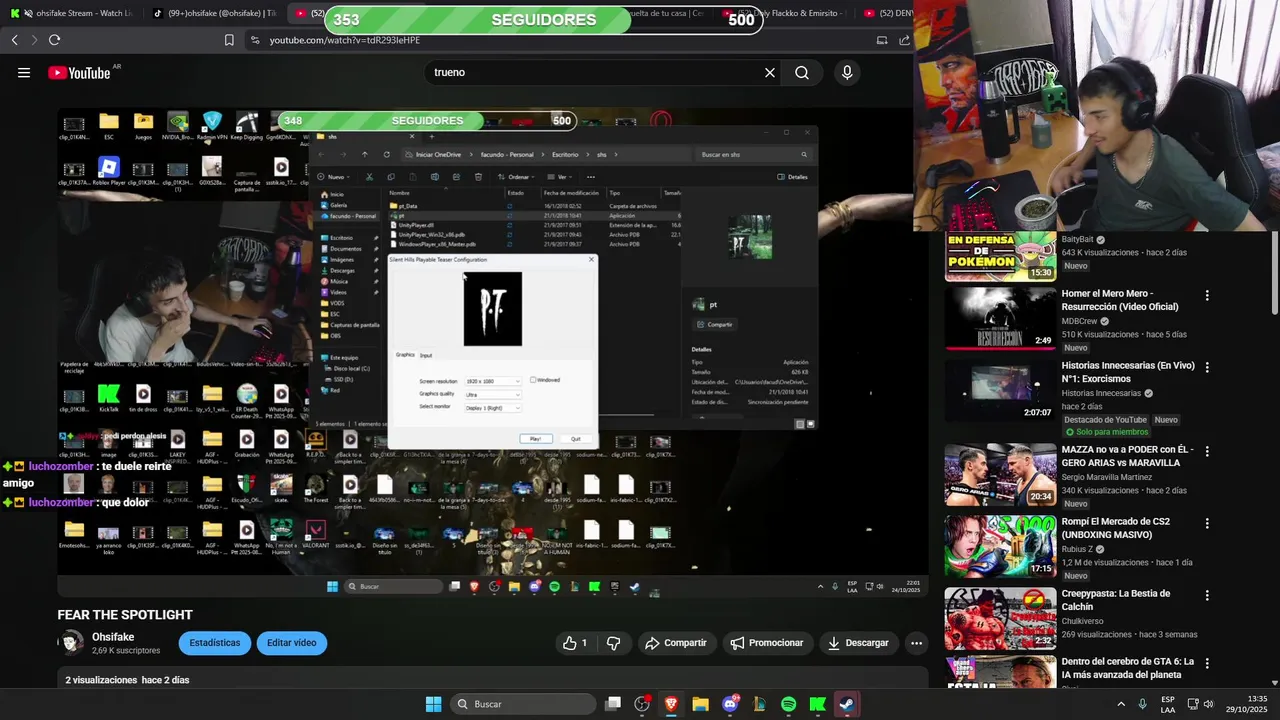Clear the 'trueno' search text
1280x720 pixels.
point(770,72)
